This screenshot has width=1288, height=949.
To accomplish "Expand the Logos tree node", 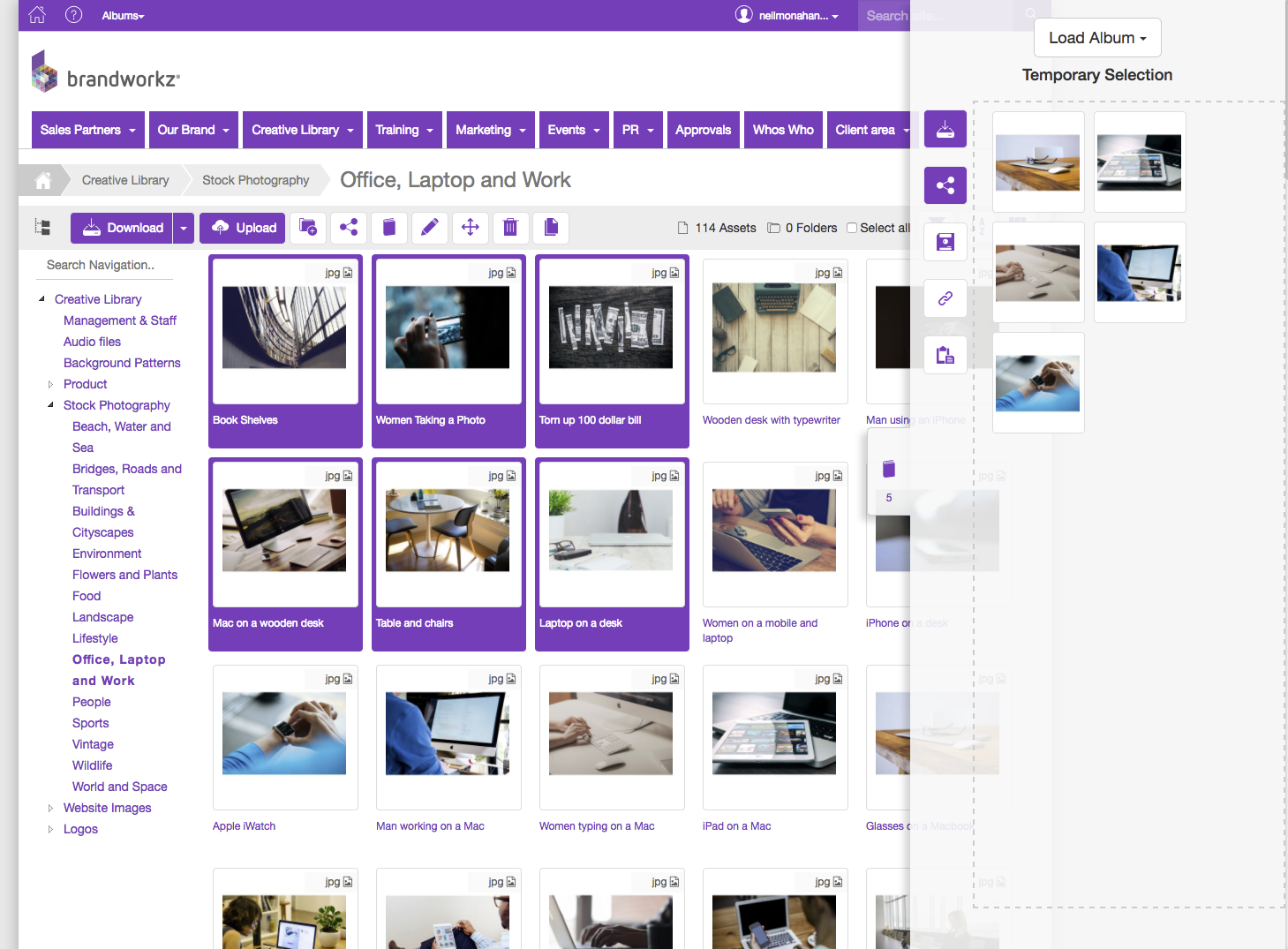I will (50, 829).
